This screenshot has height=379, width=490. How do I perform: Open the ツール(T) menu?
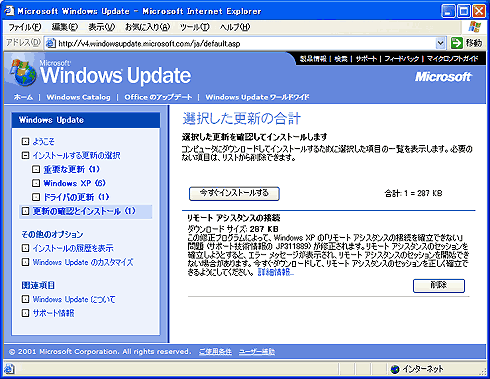pos(195,27)
